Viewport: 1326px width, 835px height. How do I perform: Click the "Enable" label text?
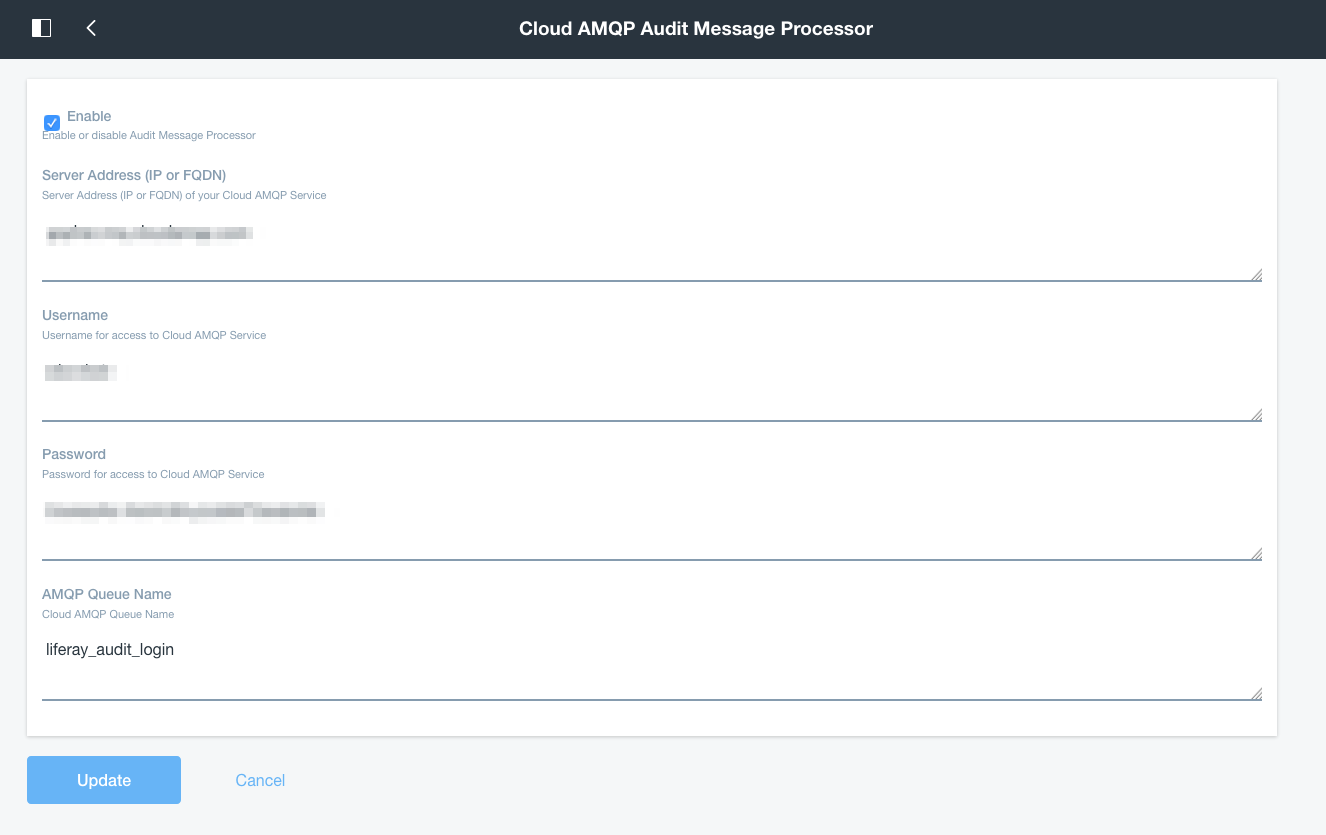pyautogui.click(x=89, y=116)
